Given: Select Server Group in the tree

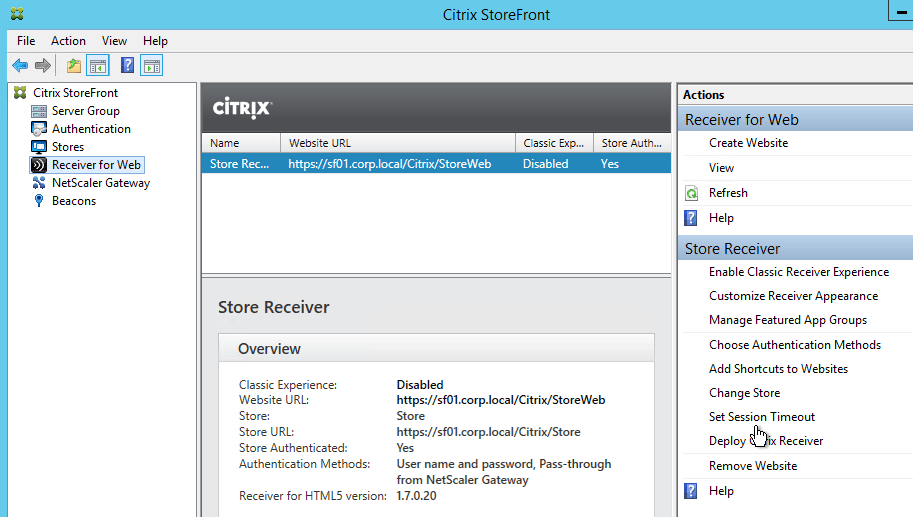Looking at the screenshot, I should click(x=86, y=111).
